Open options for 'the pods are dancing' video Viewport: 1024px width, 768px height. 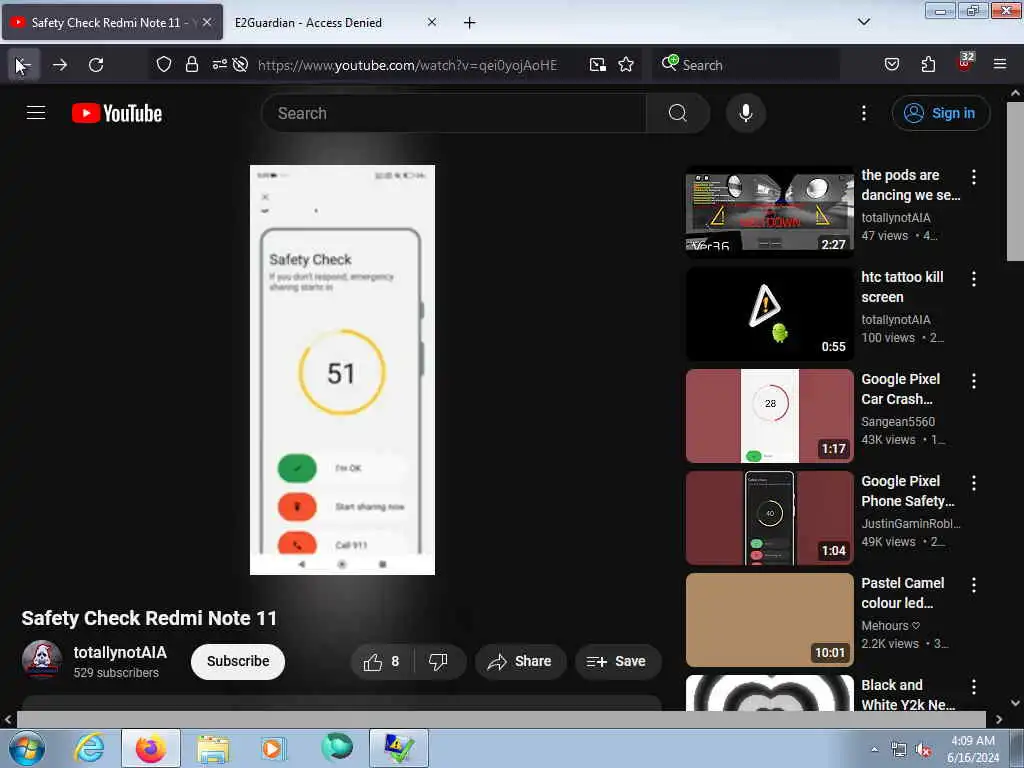tap(974, 176)
